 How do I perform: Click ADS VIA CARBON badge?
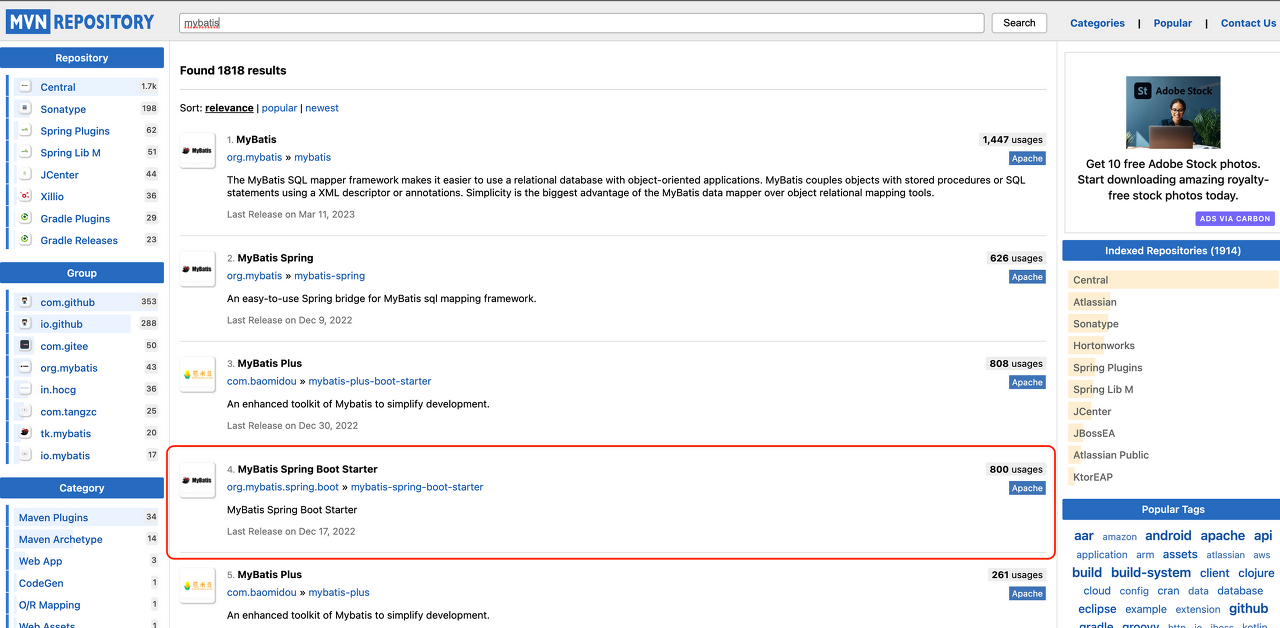tap(1235, 219)
